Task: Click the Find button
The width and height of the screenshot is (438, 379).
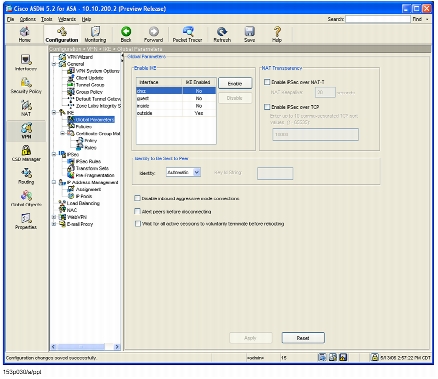Action: [417, 19]
